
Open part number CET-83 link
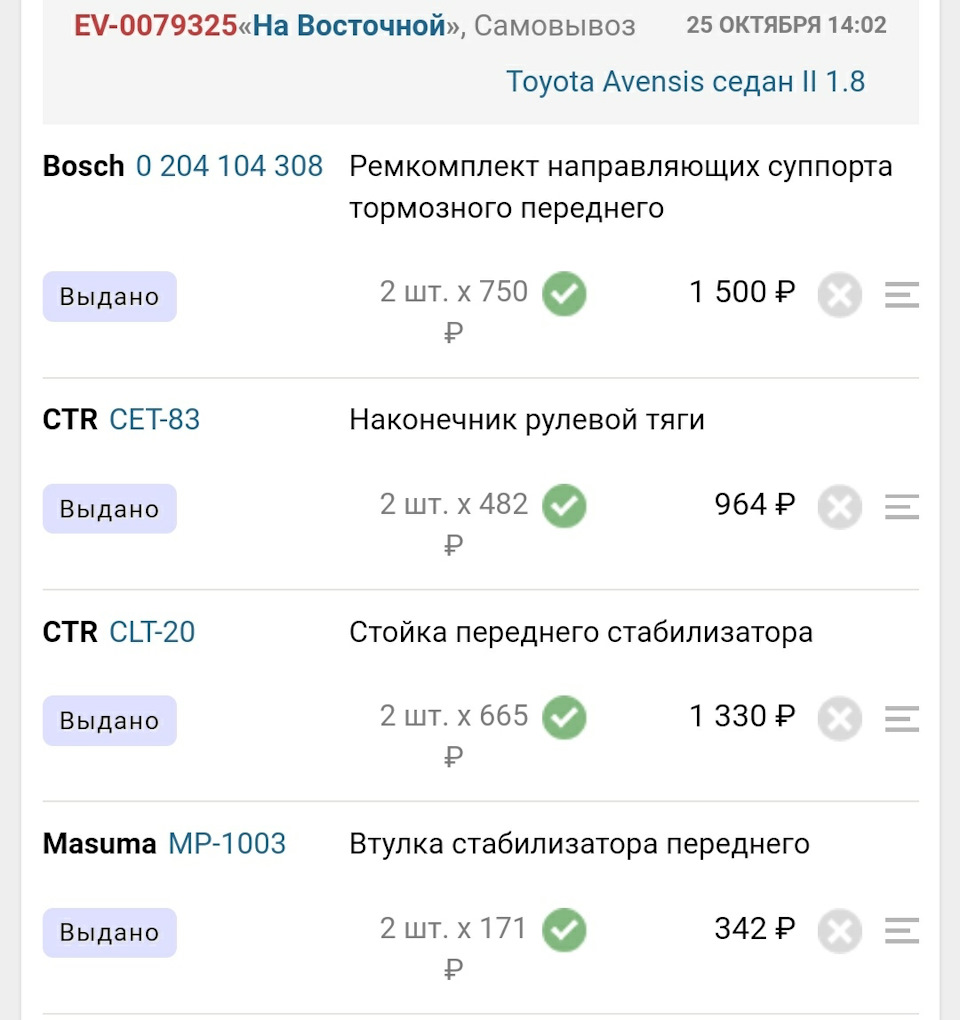coord(154,420)
